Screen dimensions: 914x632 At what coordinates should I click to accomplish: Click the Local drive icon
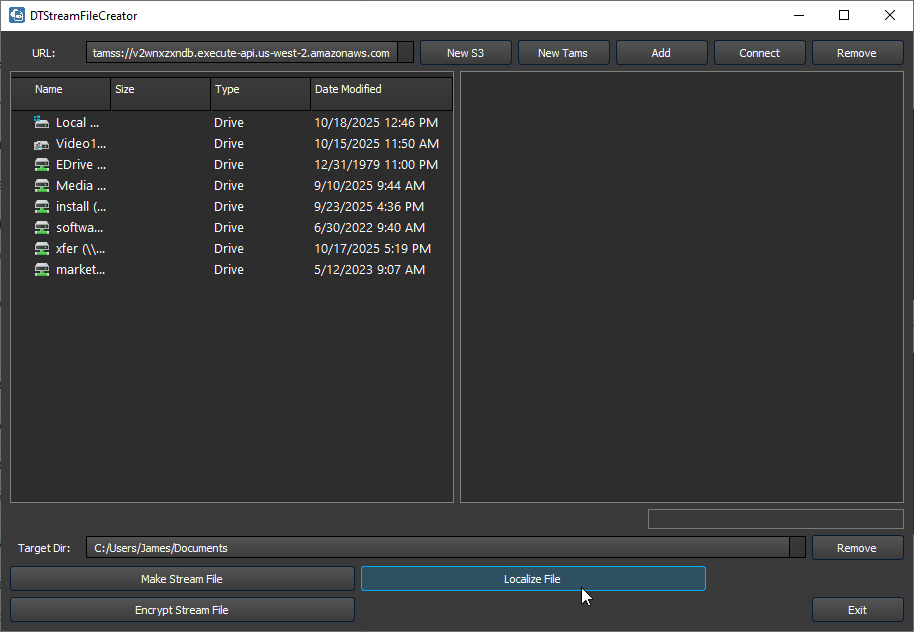click(41, 122)
